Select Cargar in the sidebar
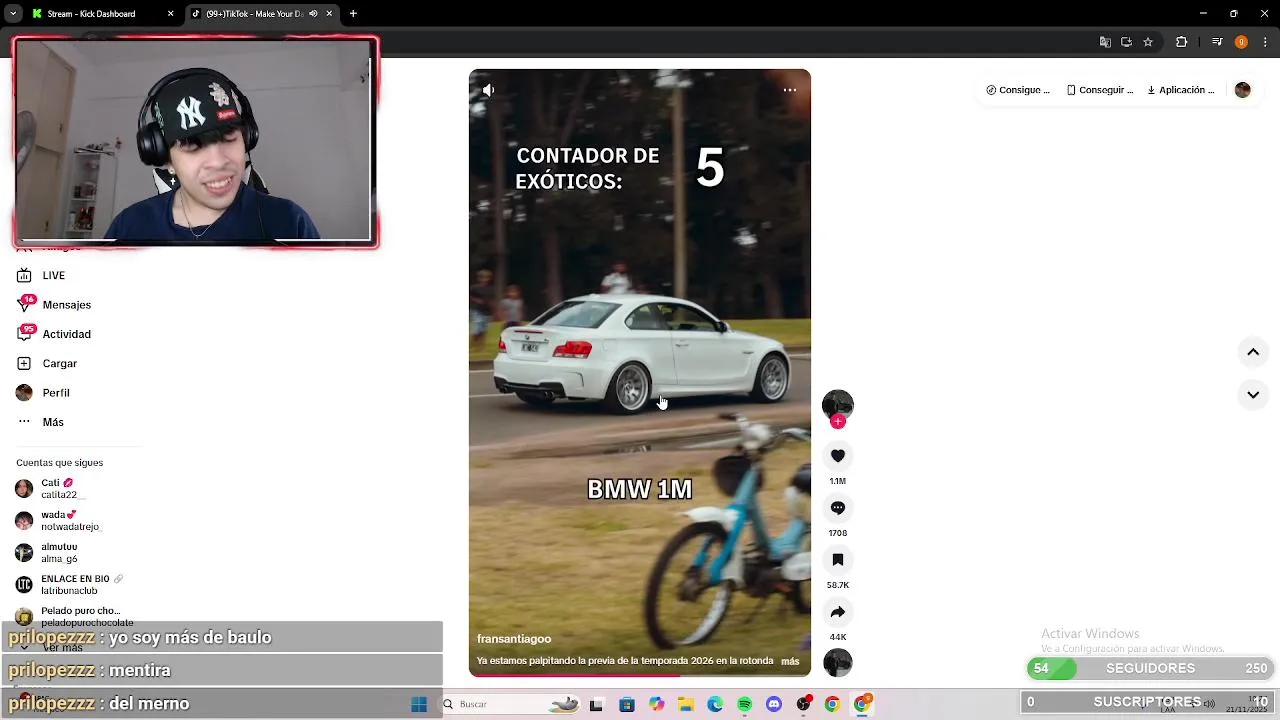The image size is (1280, 720). pos(47,363)
